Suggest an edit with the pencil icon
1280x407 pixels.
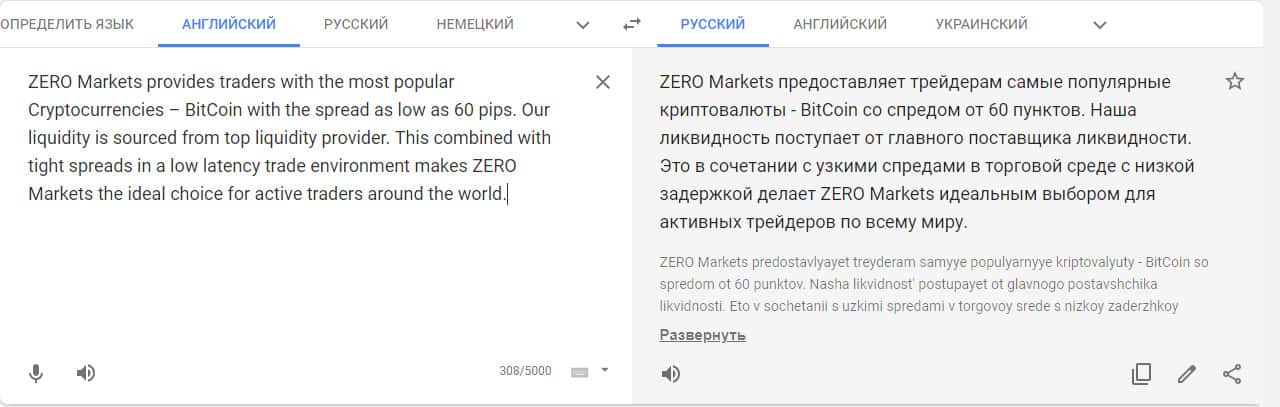[1187, 374]
